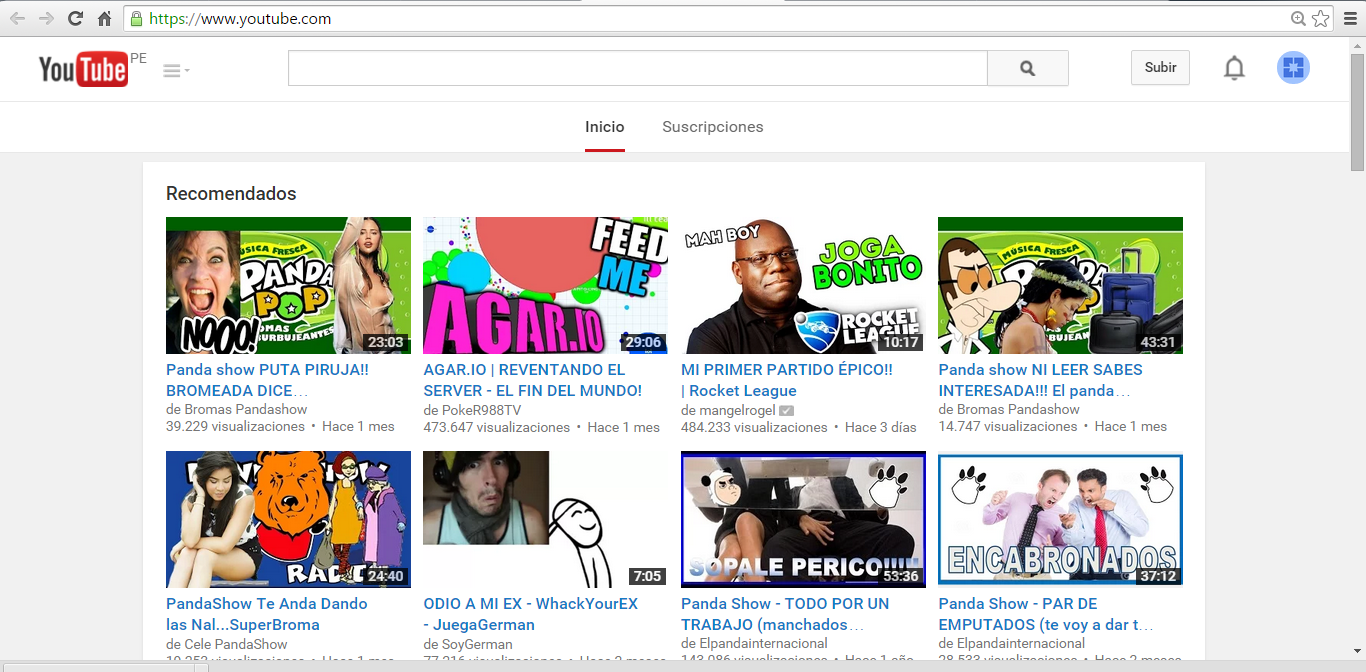
Task: Open channel PokeR988TV
Action: pyautogui.click(x=480, y=410)
